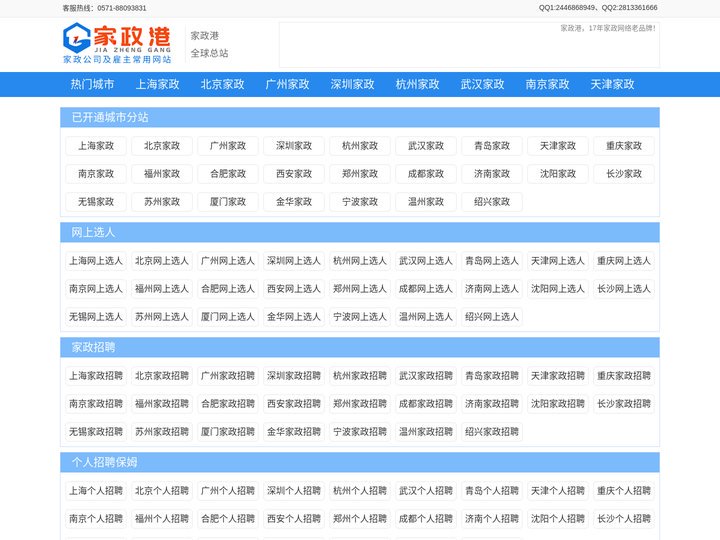The image size is (720, 540).
Task: Select 济南个人招聘 link
Action: point(492,519)
